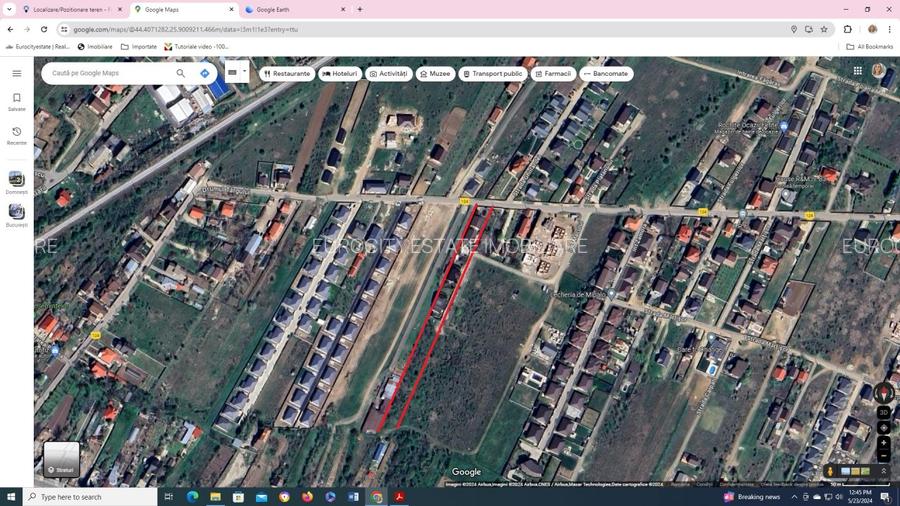Switch to the Localizare/Pozitionare teren tab
Viewport: 900px width, 506px height.
coord(70,9)
